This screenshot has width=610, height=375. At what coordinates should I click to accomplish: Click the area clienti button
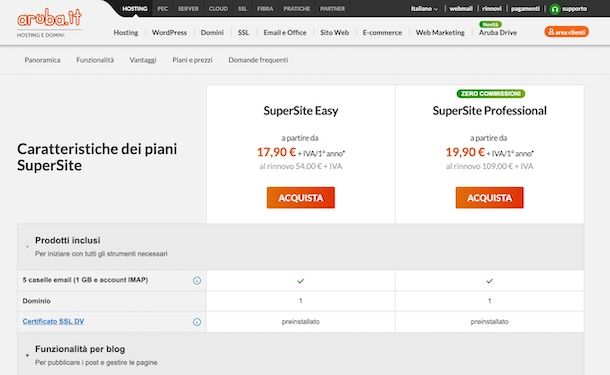pos(566,32)
